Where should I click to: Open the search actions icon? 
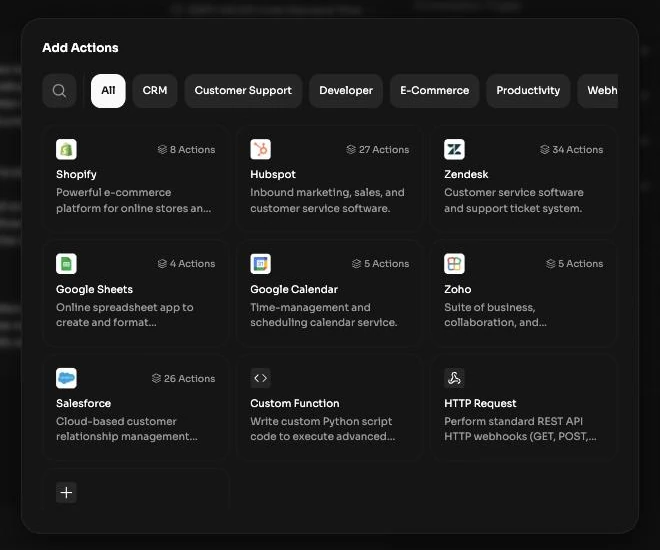click(59, 90)
